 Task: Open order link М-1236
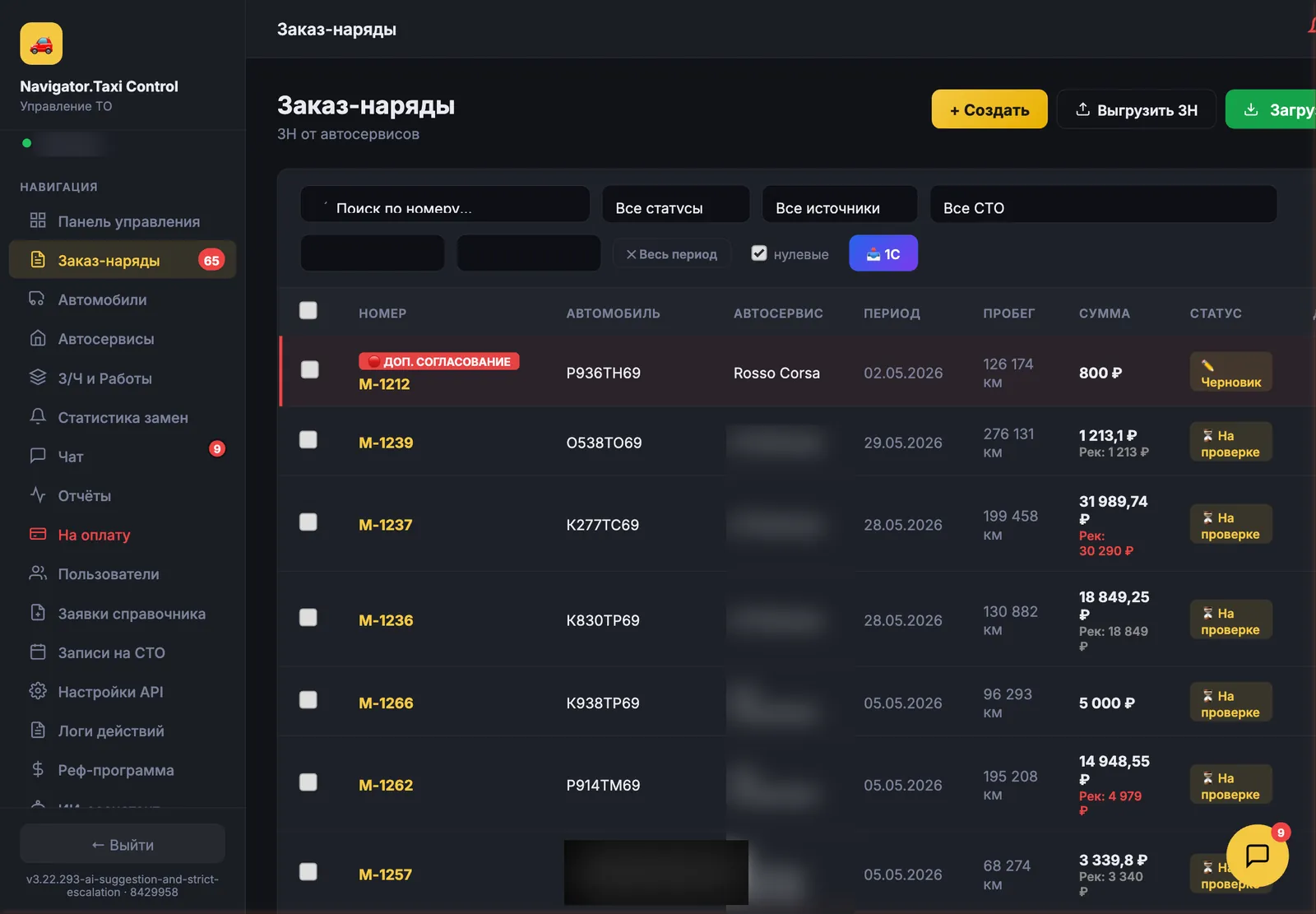tap(386, 620)
